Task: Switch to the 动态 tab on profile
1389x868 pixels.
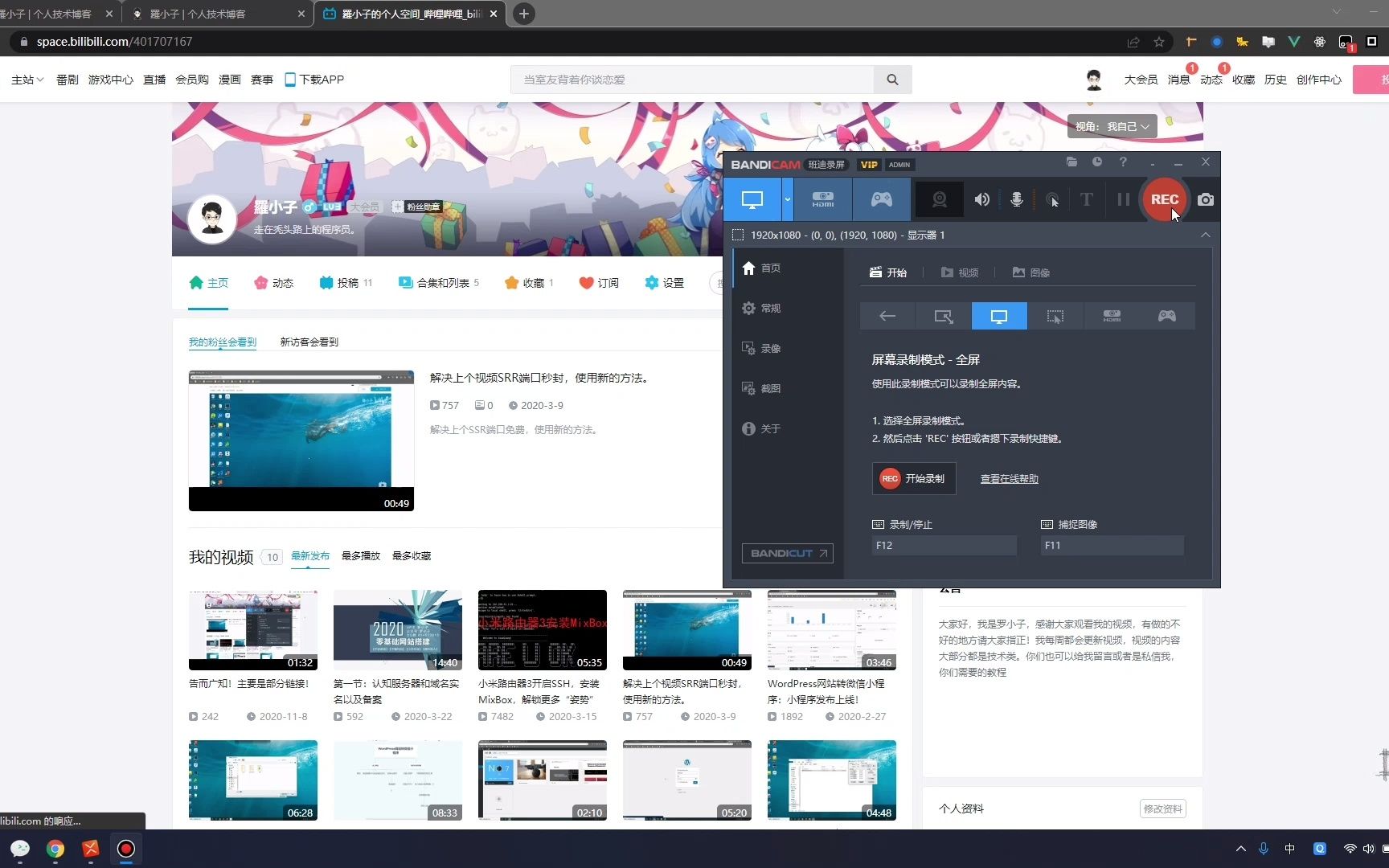Action: point(273,283)
